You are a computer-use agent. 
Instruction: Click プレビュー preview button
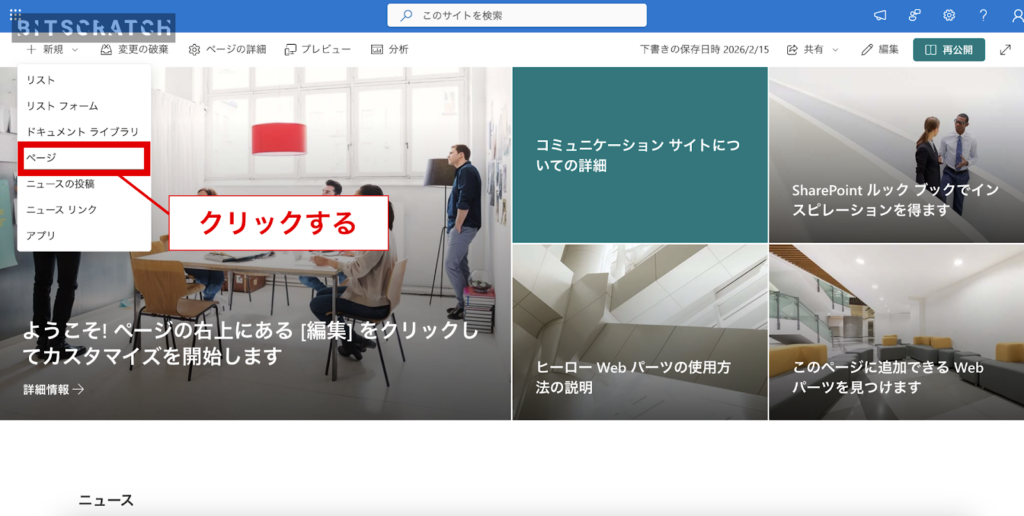point(318,49)
